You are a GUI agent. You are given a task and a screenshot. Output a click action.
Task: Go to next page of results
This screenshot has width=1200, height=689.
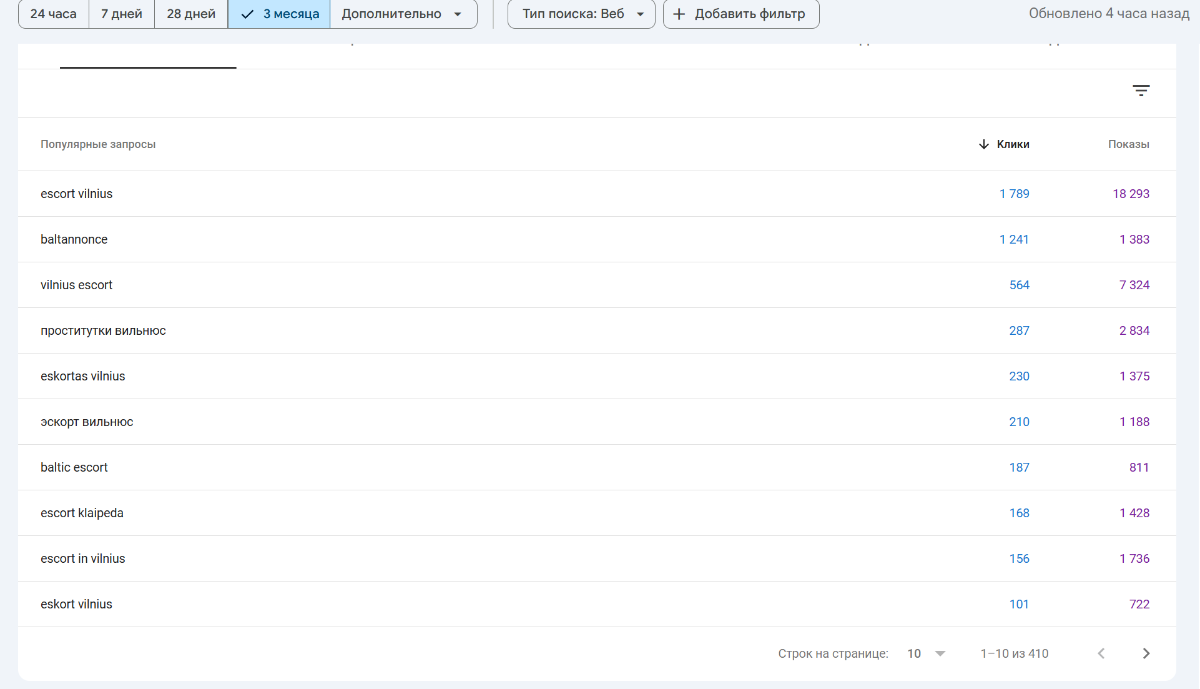click(x=1146, y=654)
